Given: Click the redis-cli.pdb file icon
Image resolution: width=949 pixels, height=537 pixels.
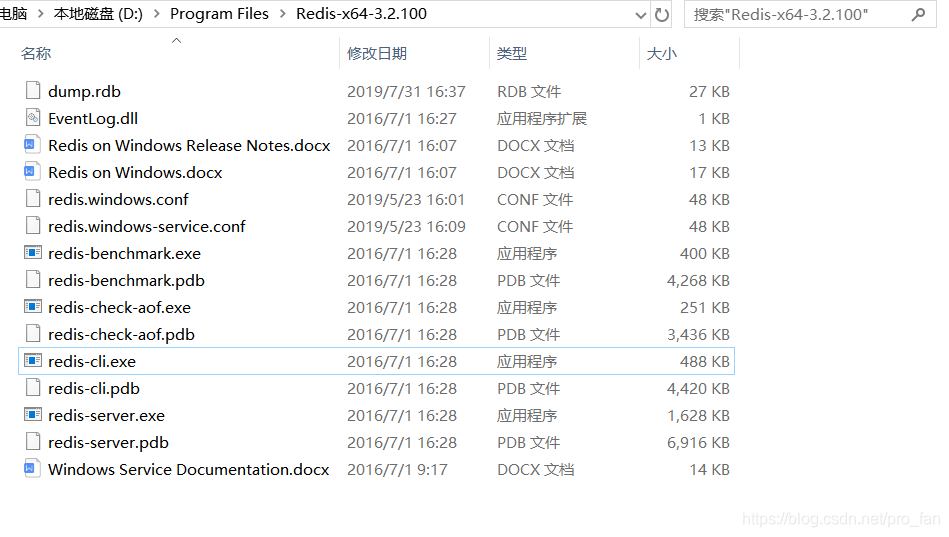Looking at the screenshot, I should coord(33,387).
